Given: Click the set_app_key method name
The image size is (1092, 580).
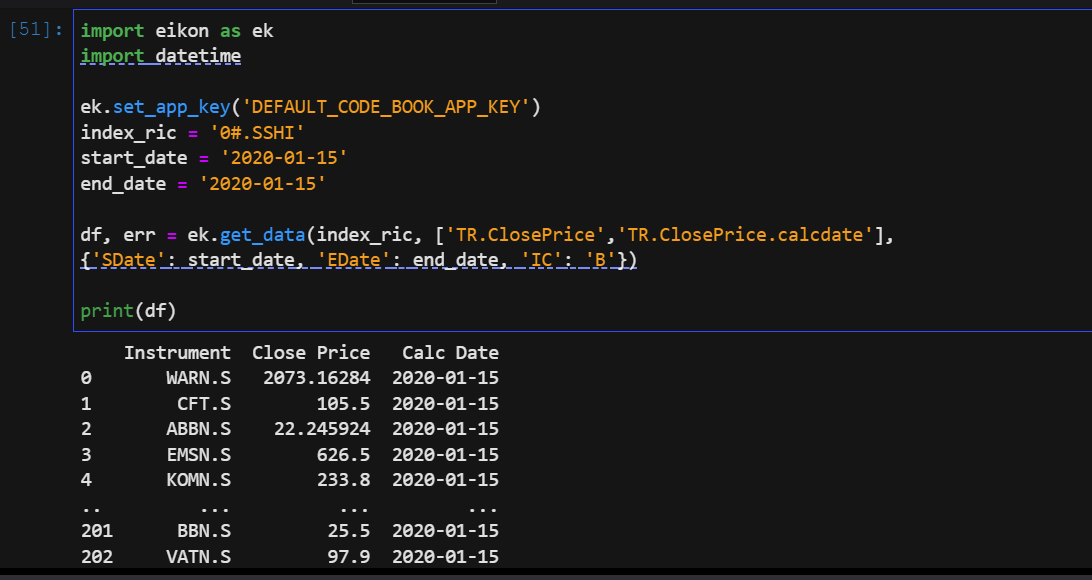Looking at the screenshot, I should 172,107.
